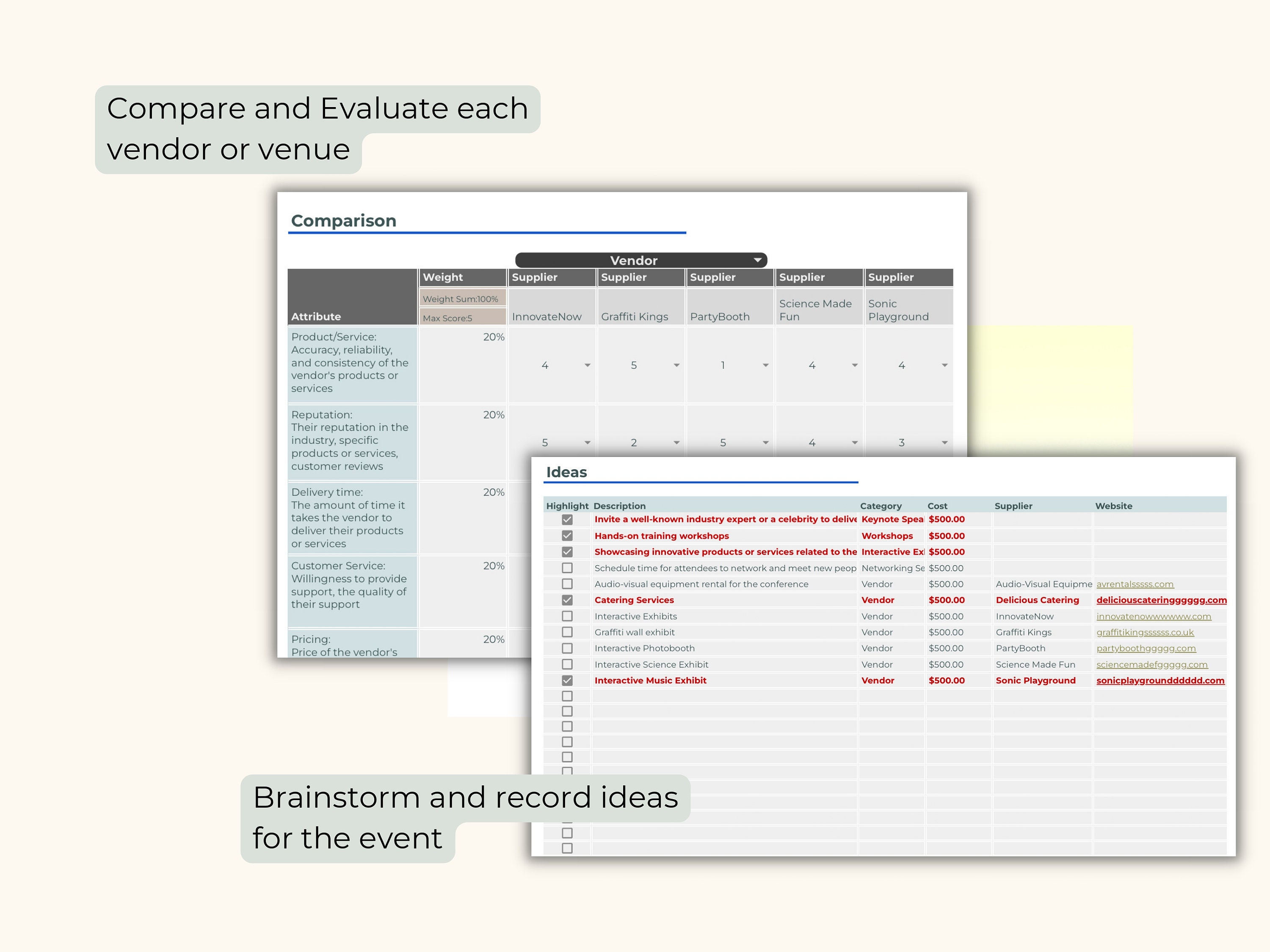Open Science Made Fun's Product/Service score dropdown
The width and height of the screenshot is (1270, 952).
coord(855,365)
